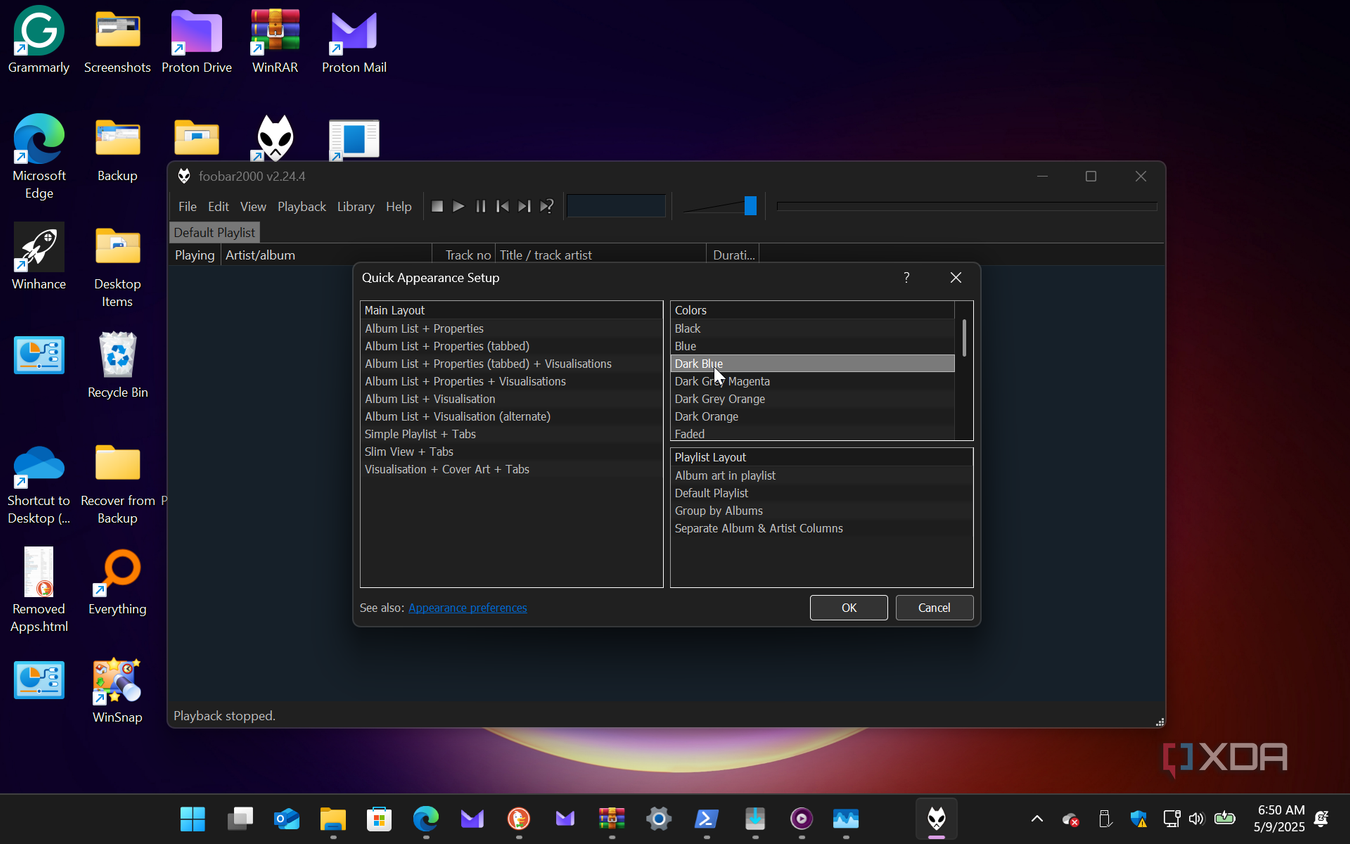Cancel the Quick Appearance Setup dialog

[x=934, y=608]
